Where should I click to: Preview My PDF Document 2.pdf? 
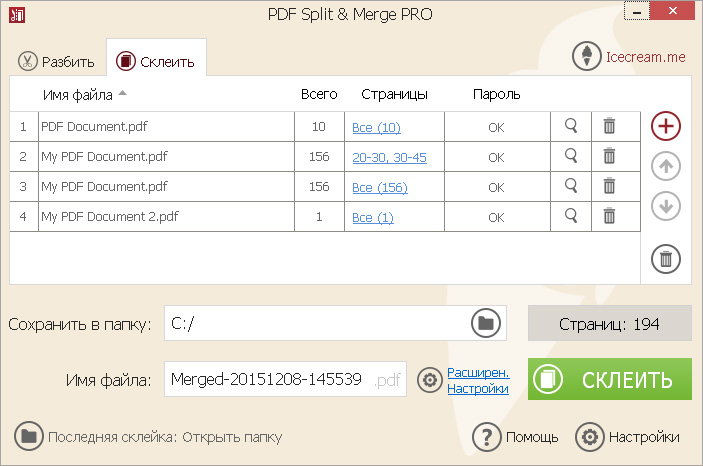571,216
